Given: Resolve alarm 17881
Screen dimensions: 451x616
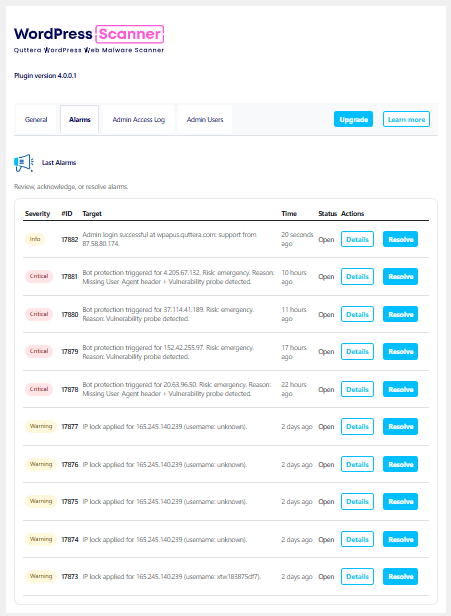Looking at the screenshot, I should (400, 277).
